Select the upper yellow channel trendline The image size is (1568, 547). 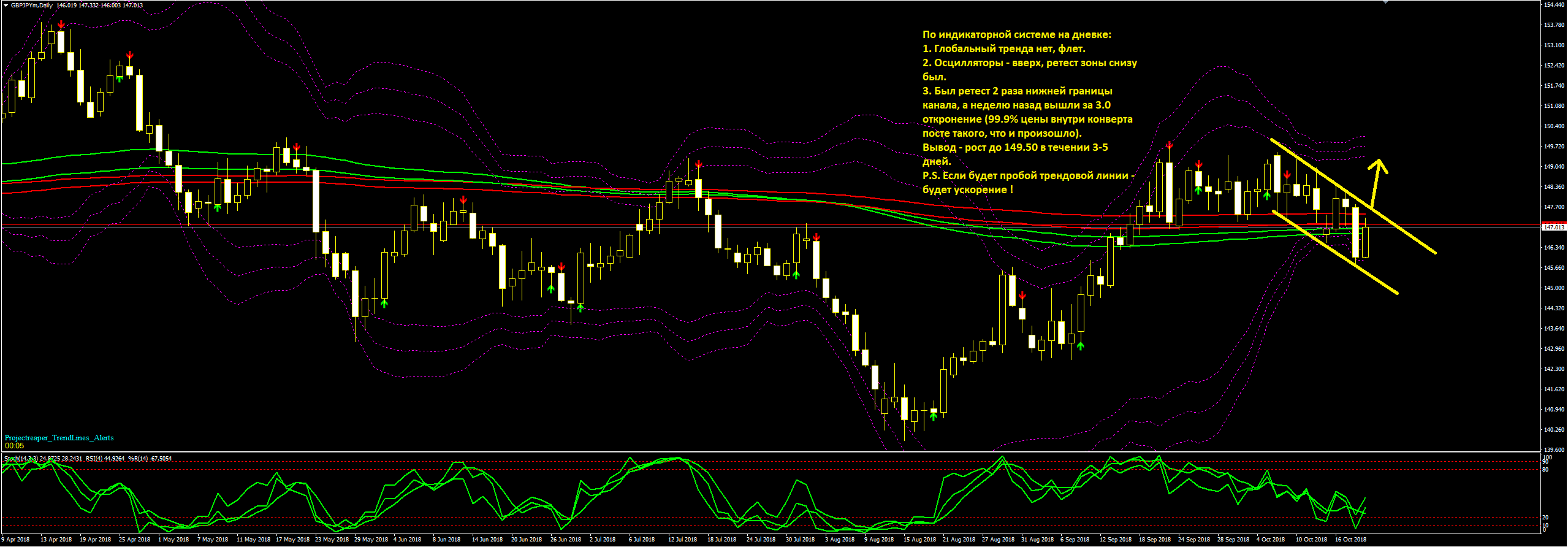1353,196
